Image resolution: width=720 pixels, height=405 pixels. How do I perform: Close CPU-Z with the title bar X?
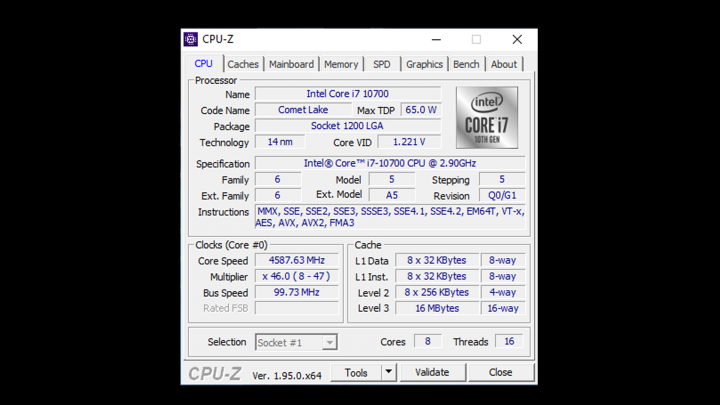point(517,39)
